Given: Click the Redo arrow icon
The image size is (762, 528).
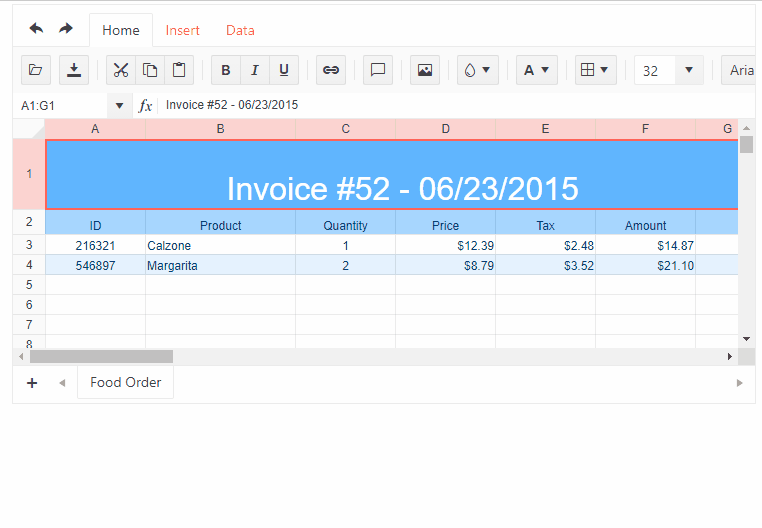Looking at the screenshot, I should point(66,29).
